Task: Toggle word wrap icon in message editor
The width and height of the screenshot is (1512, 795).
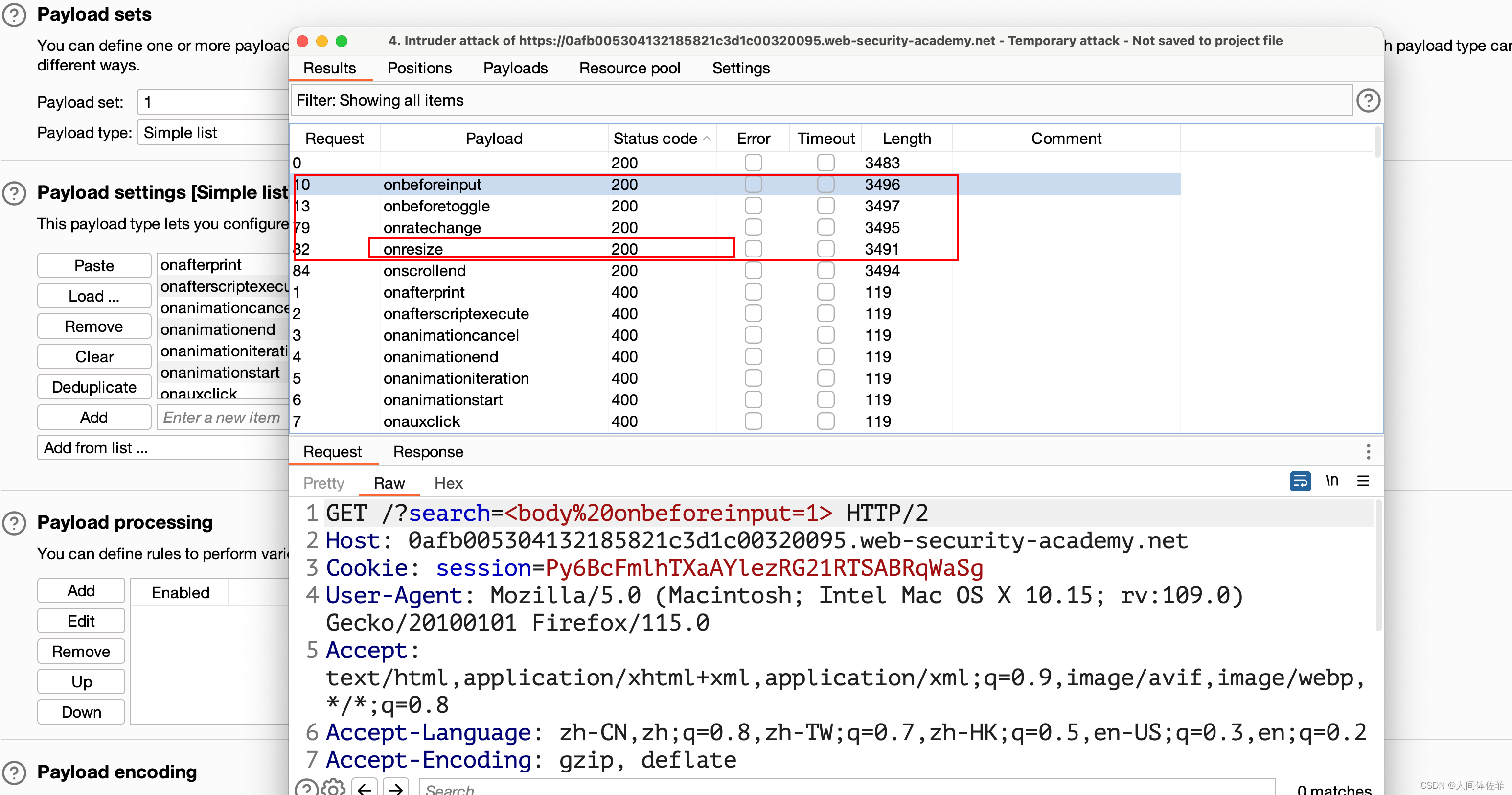Action: click(x=1300, y=481)
